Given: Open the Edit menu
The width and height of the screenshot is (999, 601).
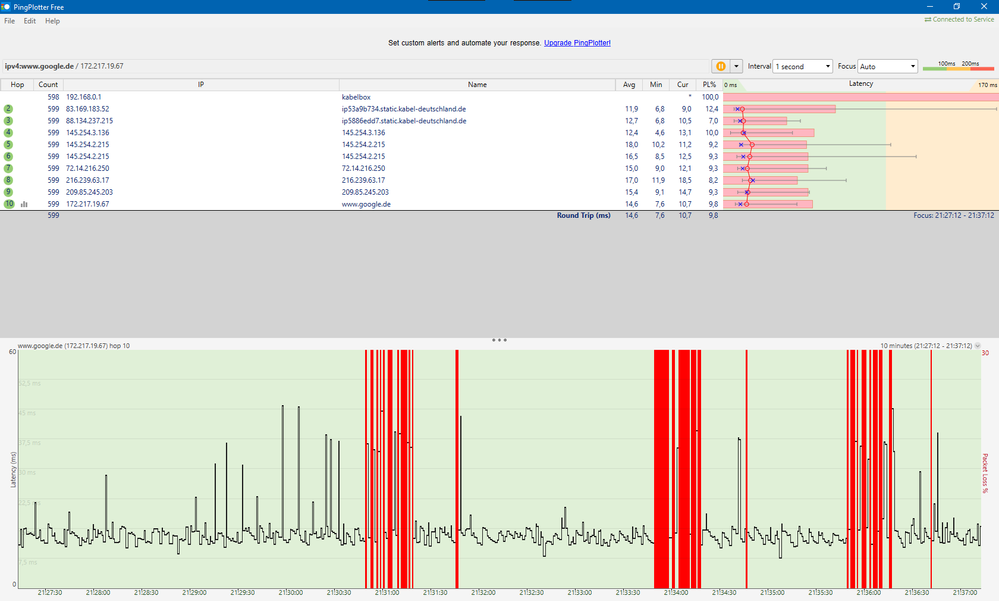Looking at the screenshot, I should [30, 21].
